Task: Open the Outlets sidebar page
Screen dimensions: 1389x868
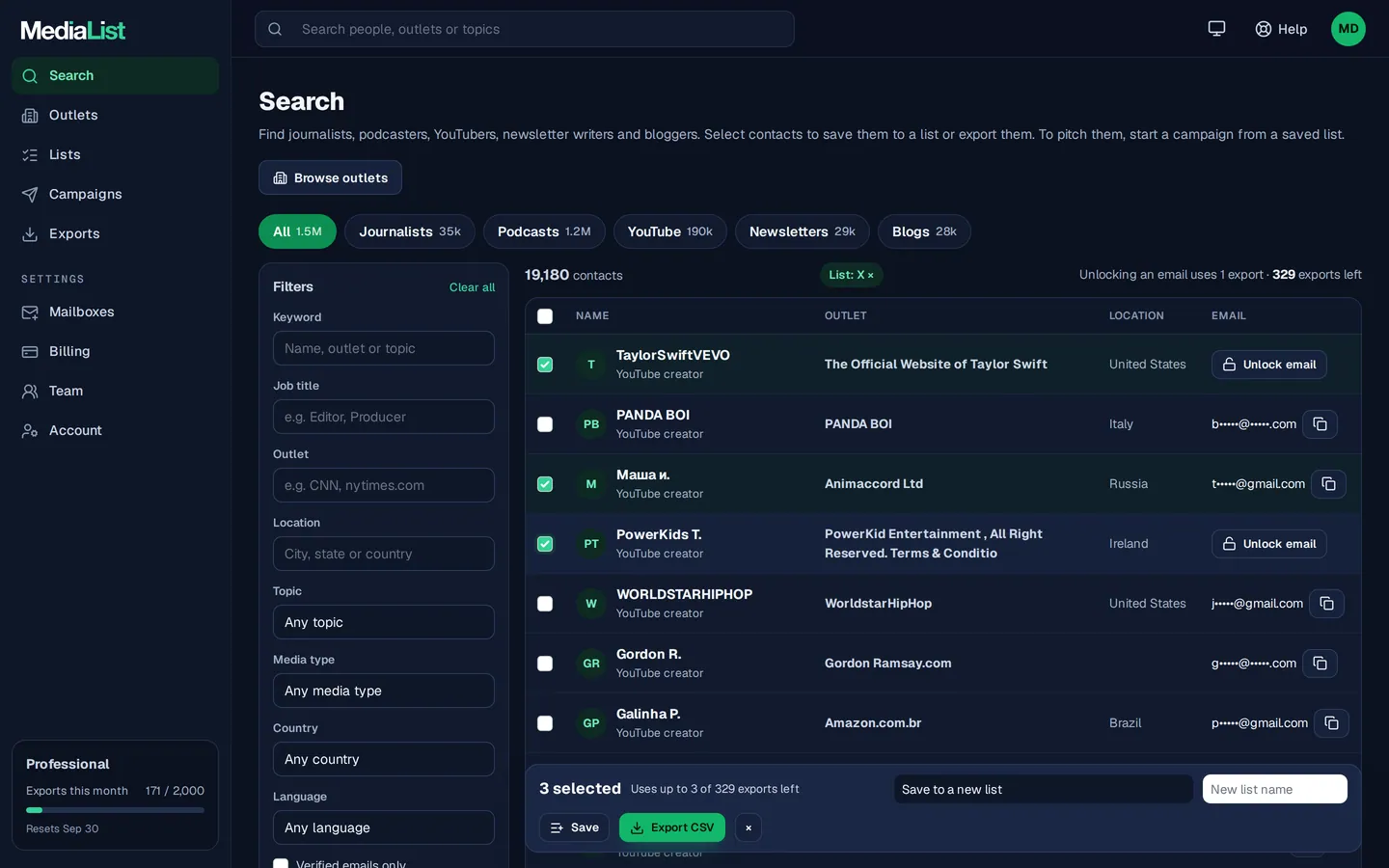Action: [115, 115]
